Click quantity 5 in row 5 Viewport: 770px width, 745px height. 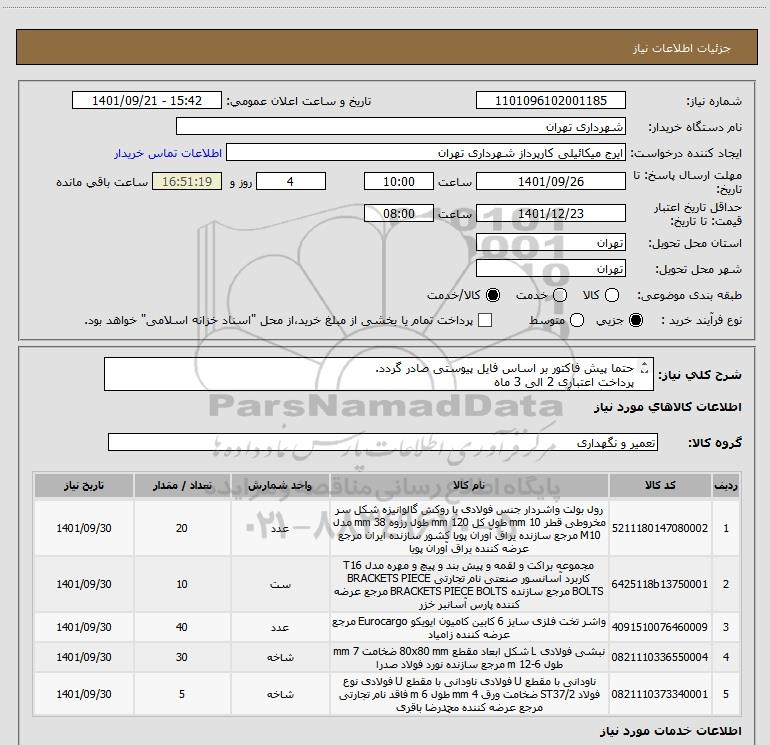(x=182, y=694)
